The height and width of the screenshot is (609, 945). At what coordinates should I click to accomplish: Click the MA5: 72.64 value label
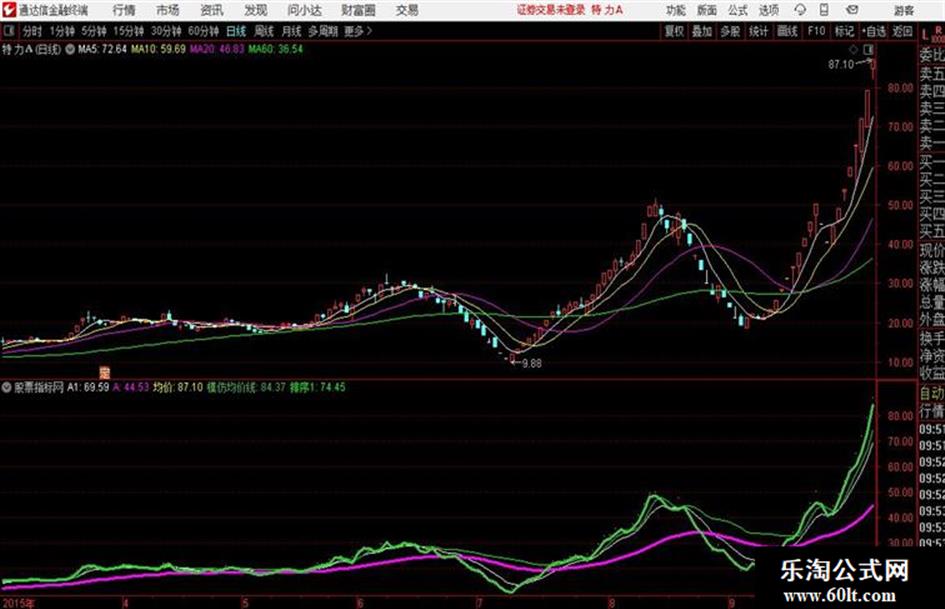point(102,49)
